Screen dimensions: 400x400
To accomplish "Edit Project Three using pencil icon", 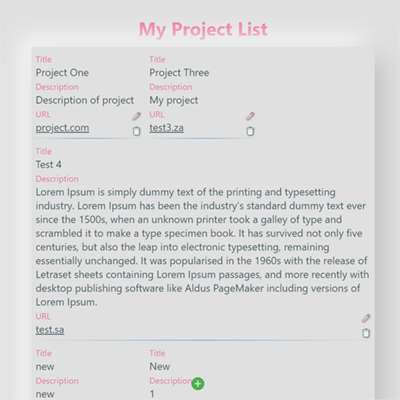I will click(x=250, y=116).
